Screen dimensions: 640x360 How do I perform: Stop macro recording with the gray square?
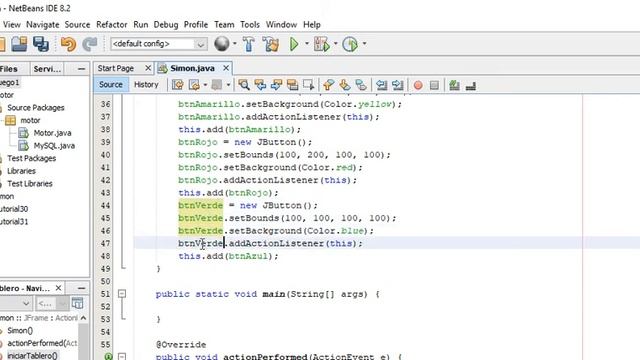(x=434, y=85)
